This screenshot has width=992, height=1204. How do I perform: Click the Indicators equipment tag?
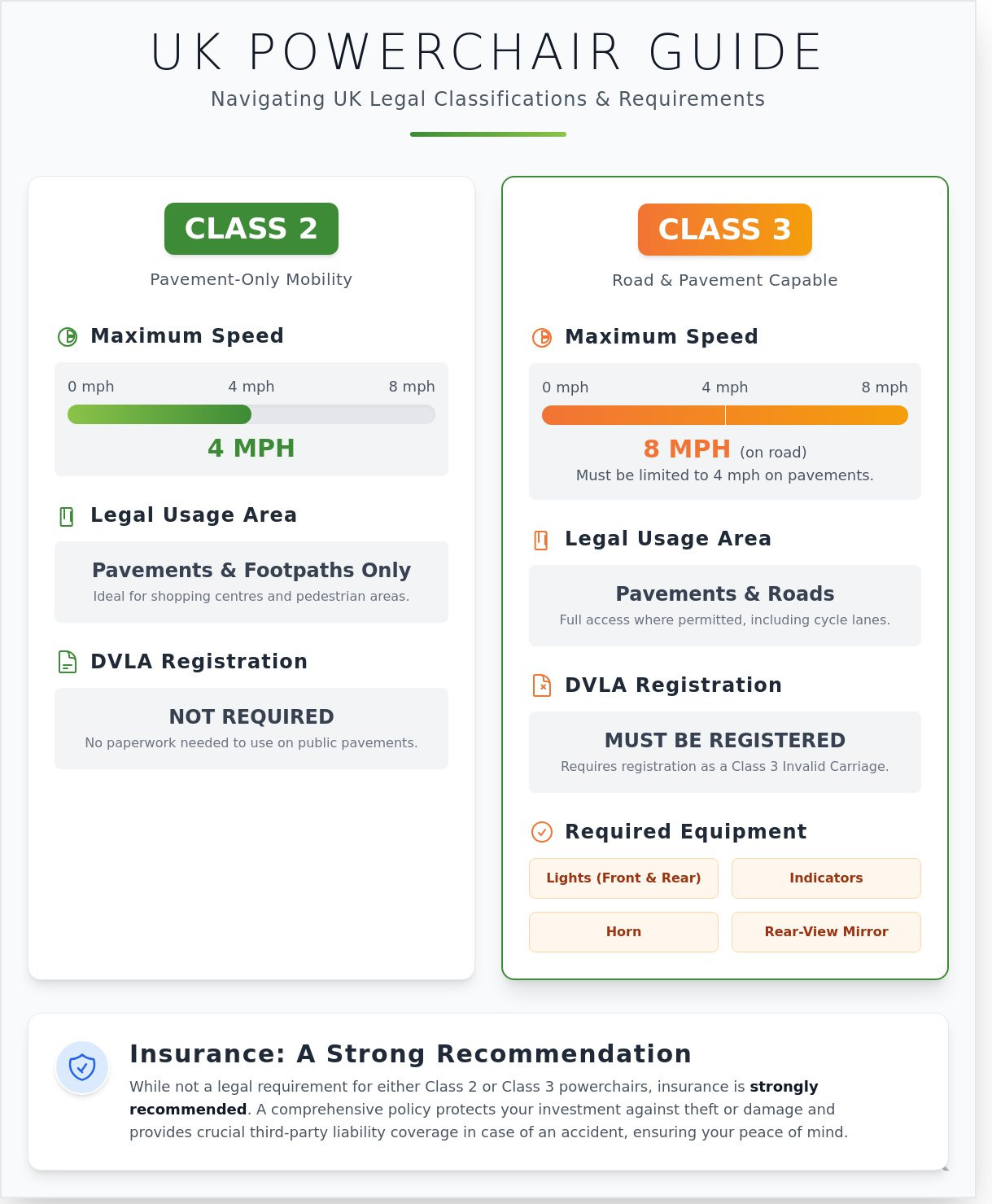(x=826, y=878)
